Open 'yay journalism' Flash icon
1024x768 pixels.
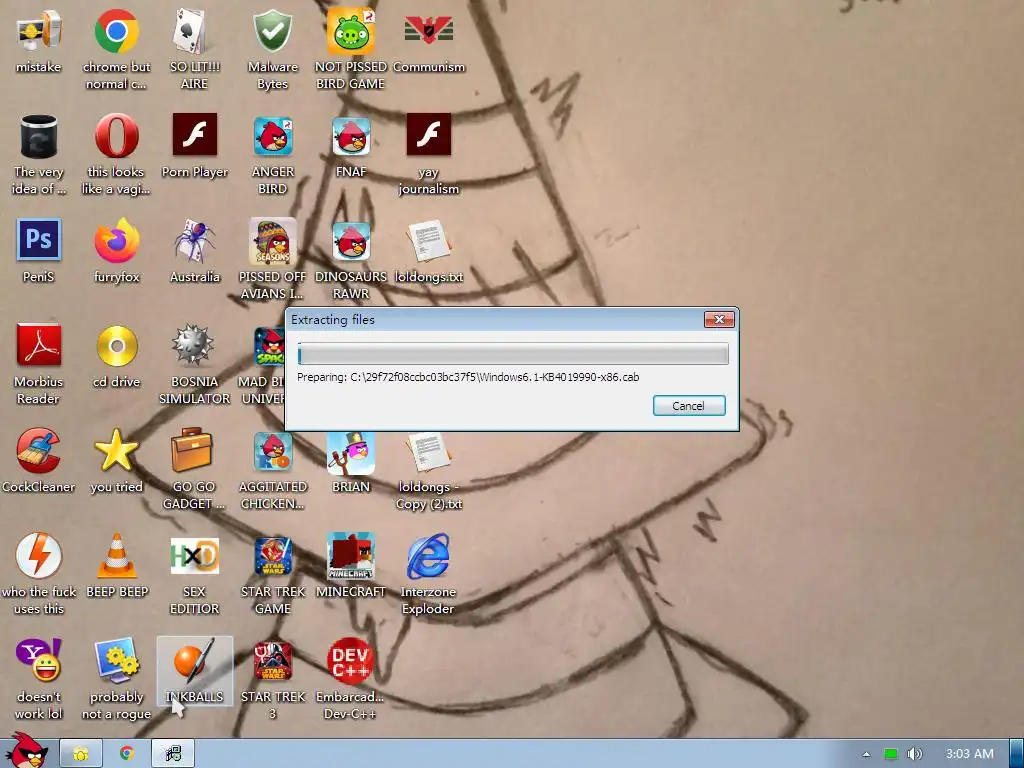tap(428, 135)
